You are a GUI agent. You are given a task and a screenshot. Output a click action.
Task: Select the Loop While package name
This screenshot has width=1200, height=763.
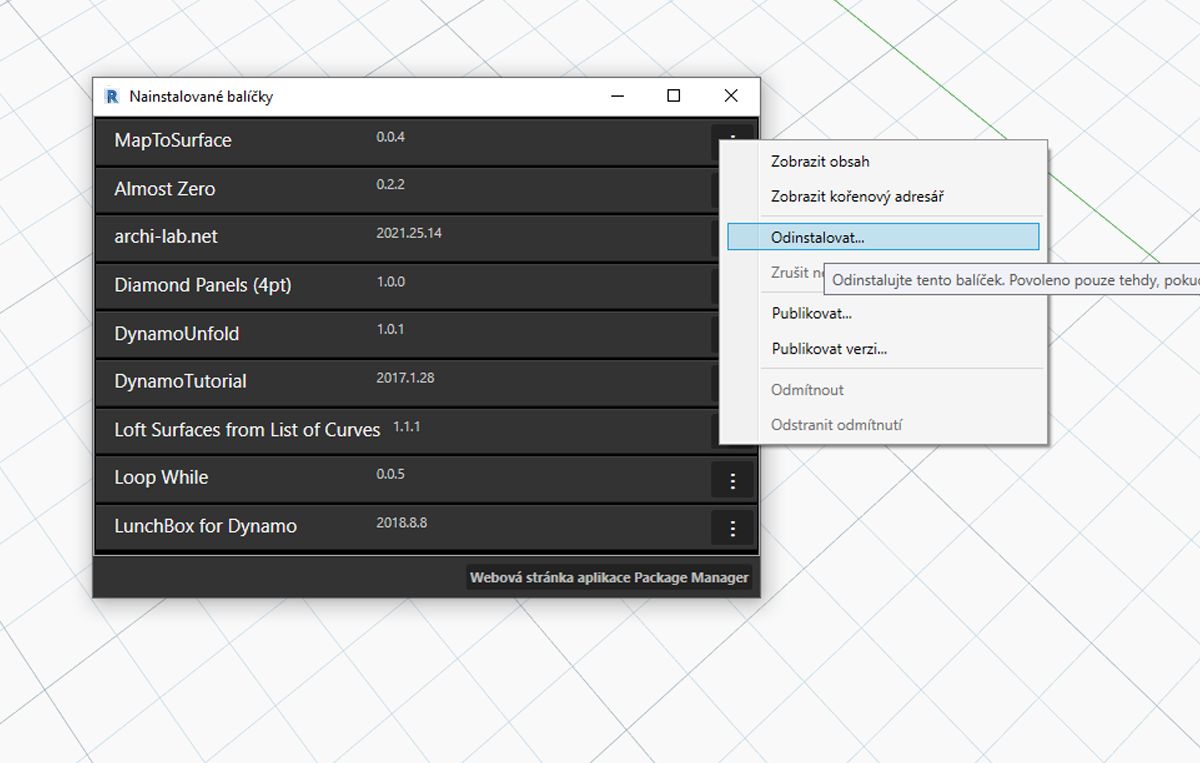pyautogui.click(x=161, y=477)
